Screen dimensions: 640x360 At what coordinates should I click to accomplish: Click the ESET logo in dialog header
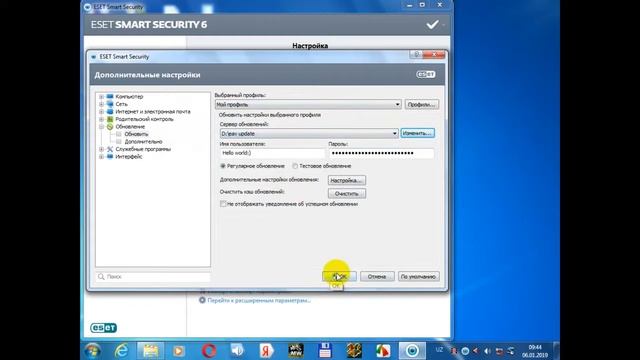pyautogui.click(x=426, y=75)
